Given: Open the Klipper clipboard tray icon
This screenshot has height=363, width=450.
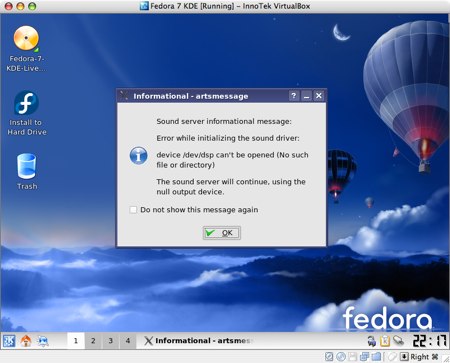Looking at the screenshot, I should [385, 341].
